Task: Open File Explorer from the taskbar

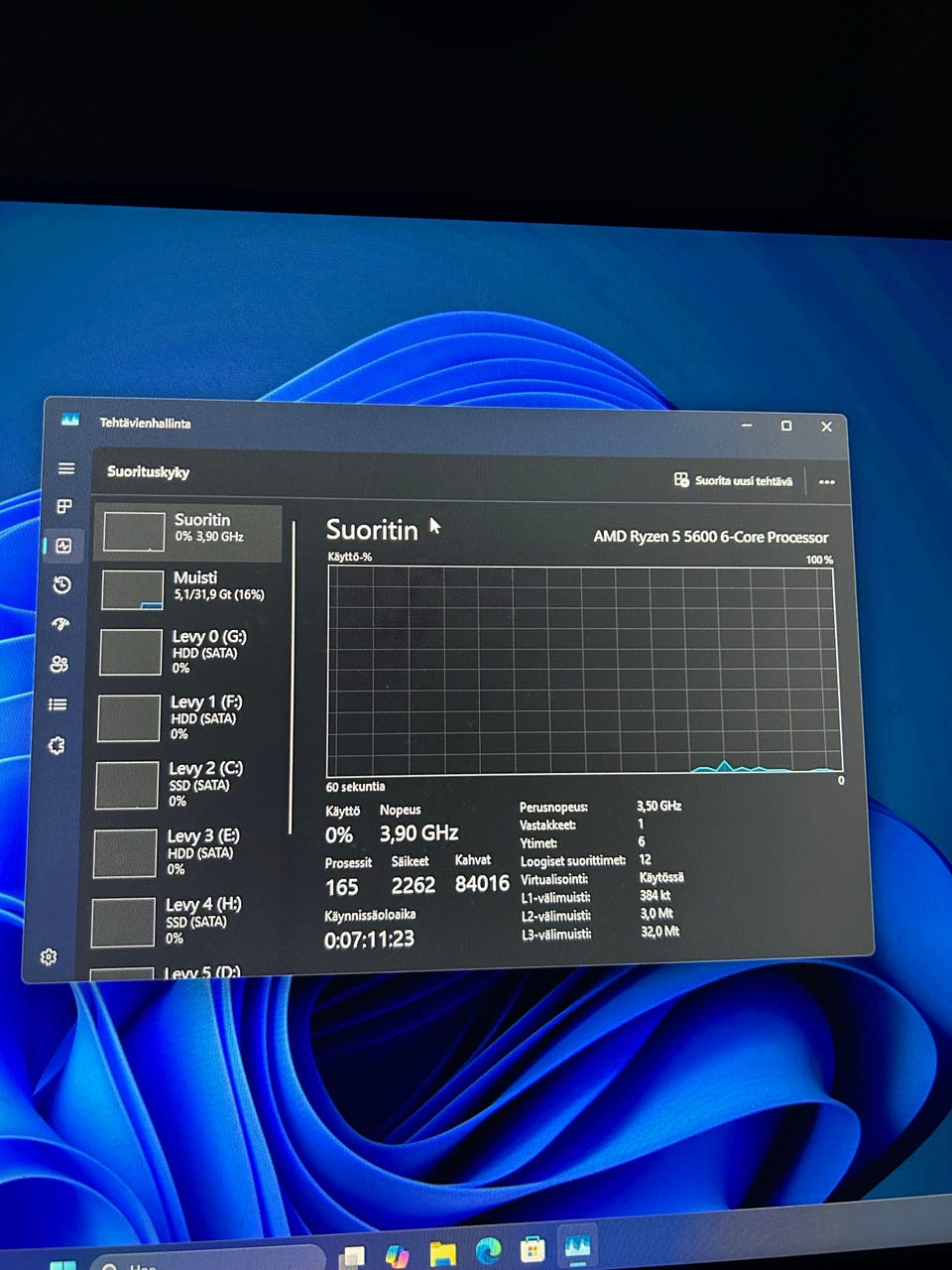Action: [x=442, y=1253]
